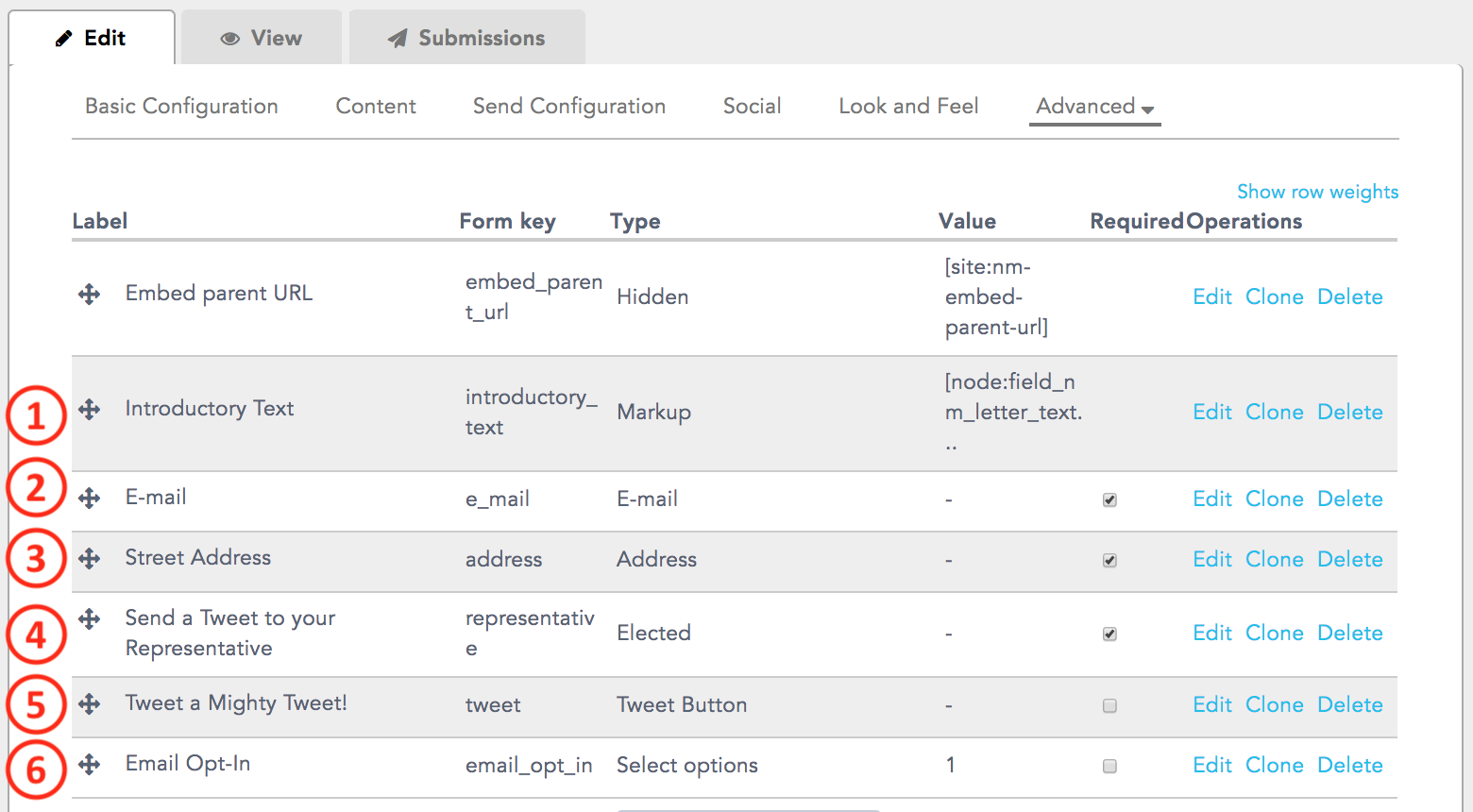This screenshot has width=1473, height=812.
Task: Uncheck Required for E-mail row
Action: [x=1109, y=500]
